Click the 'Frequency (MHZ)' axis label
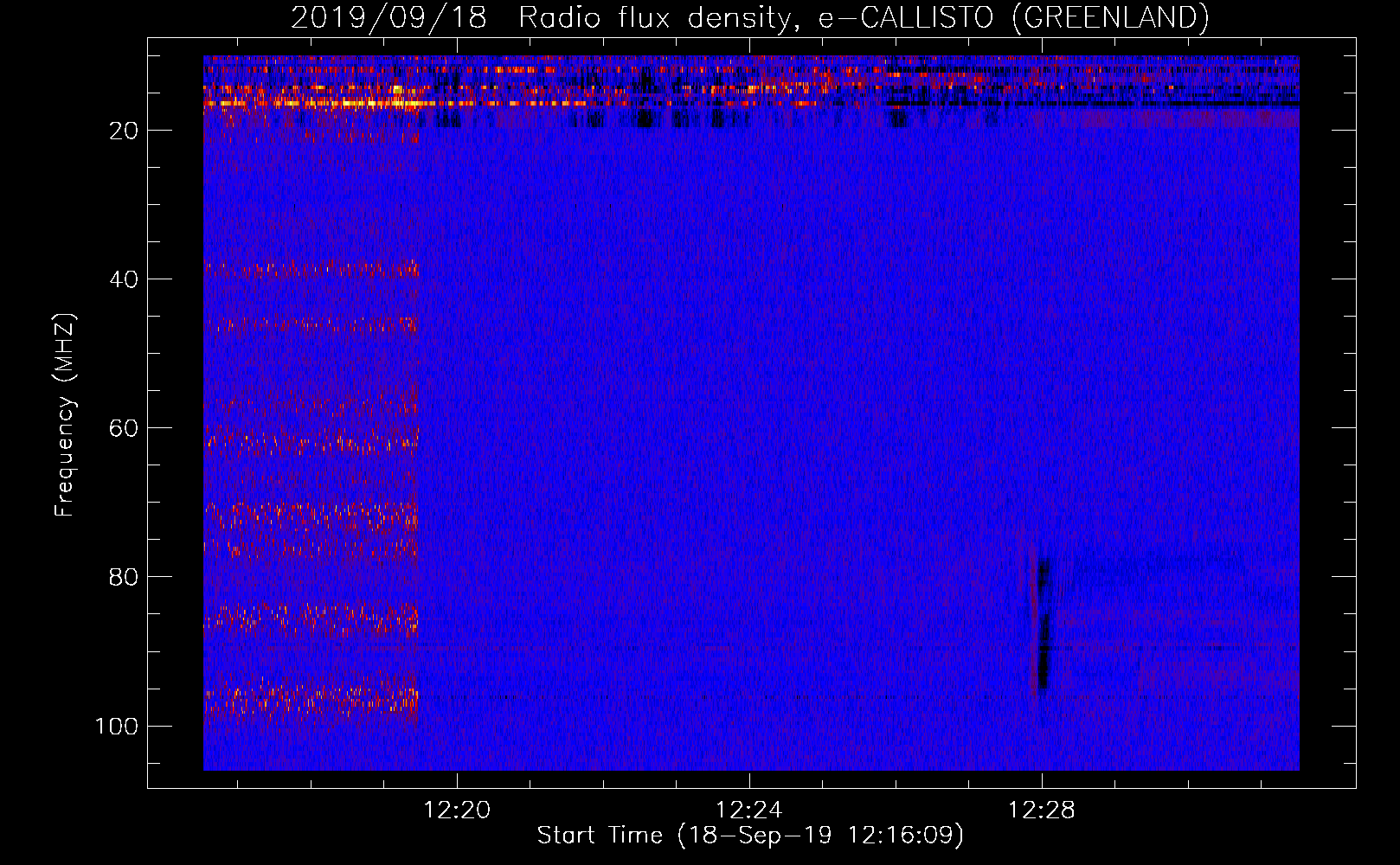 tap(65, 415)
